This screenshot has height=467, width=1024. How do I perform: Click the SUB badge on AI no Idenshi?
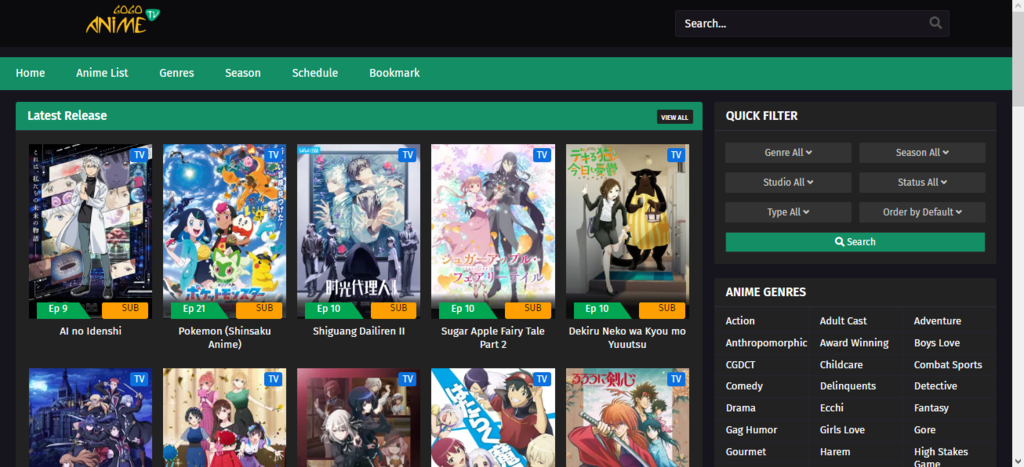(x=125, y=310)
